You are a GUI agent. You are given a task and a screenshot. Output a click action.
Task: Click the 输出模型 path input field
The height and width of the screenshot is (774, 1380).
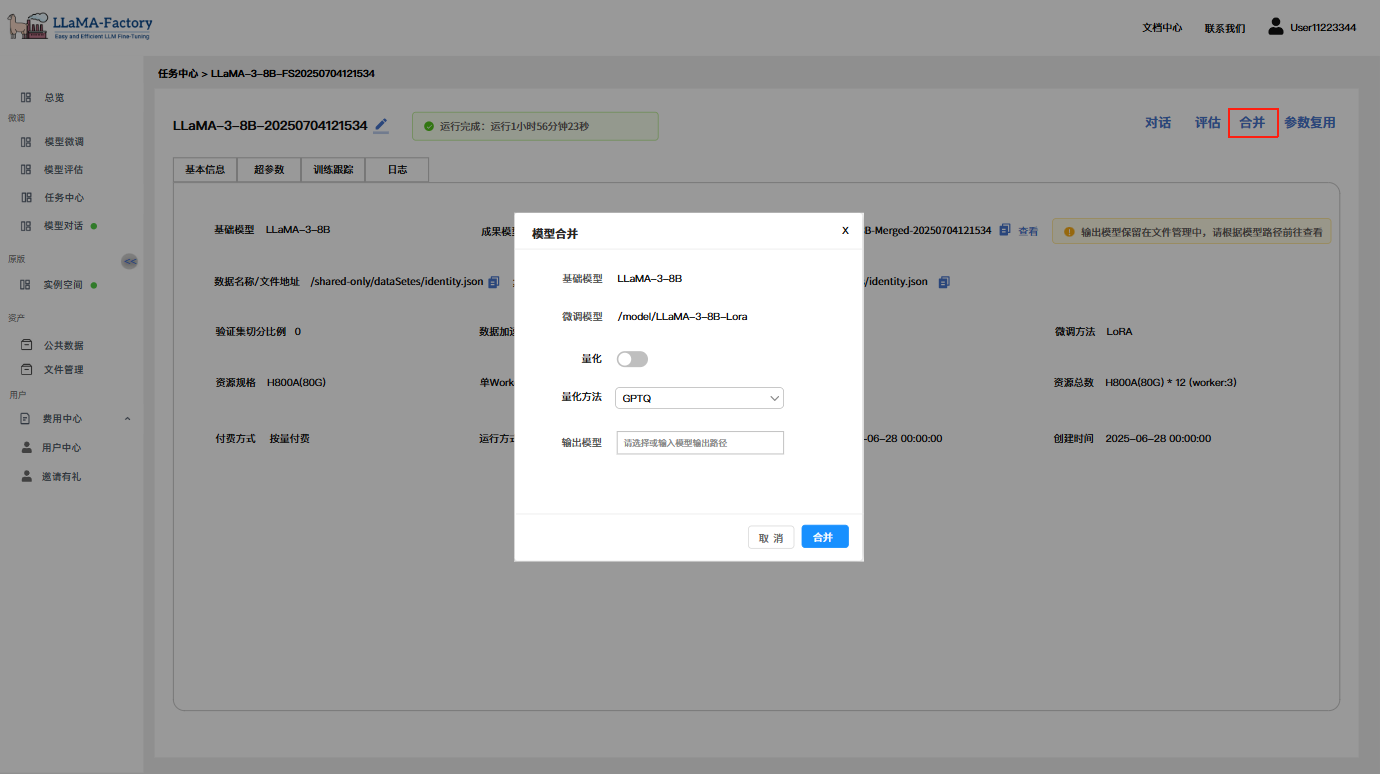[x=699, y=442]
